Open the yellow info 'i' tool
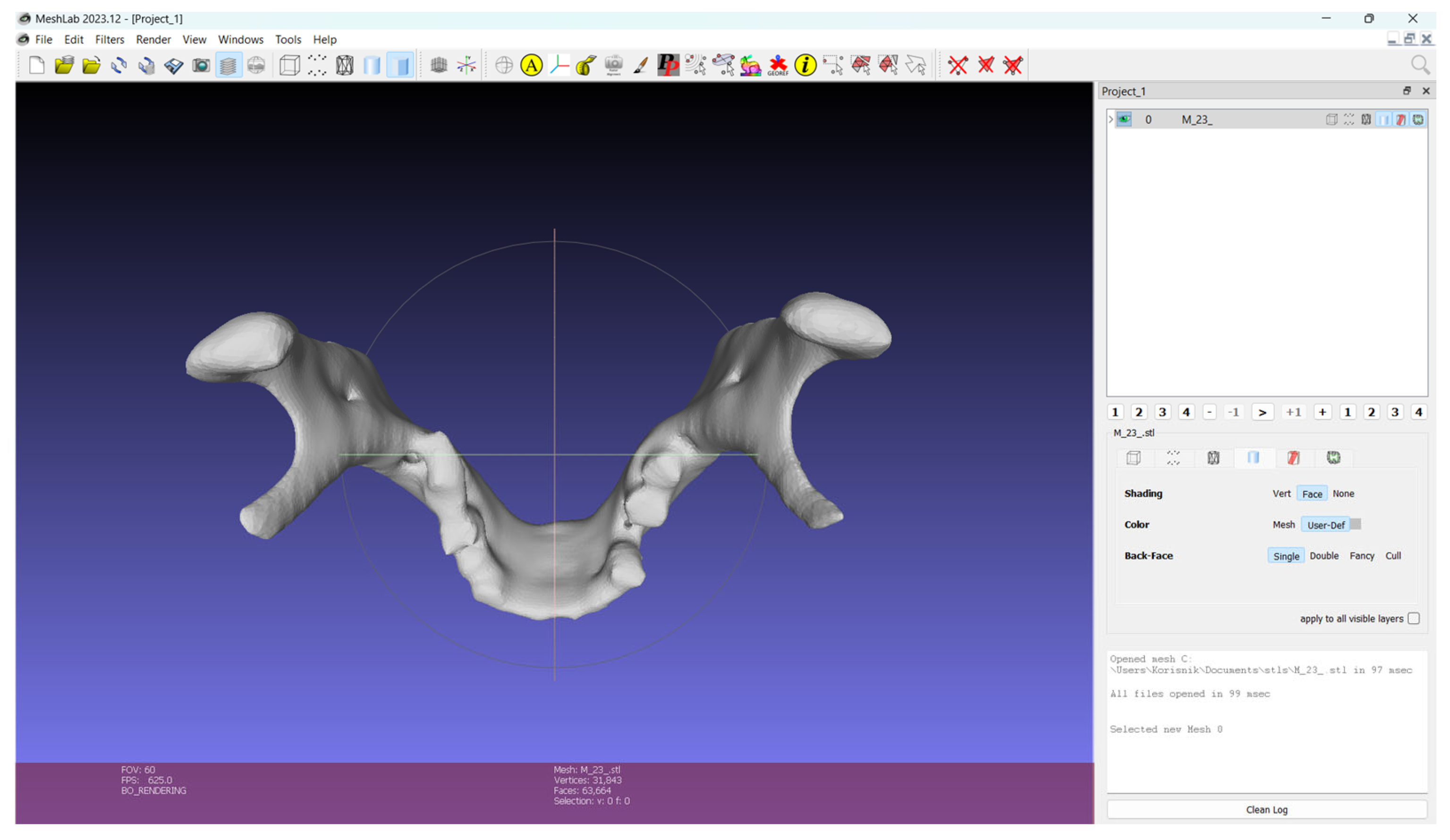 [805, 65]
